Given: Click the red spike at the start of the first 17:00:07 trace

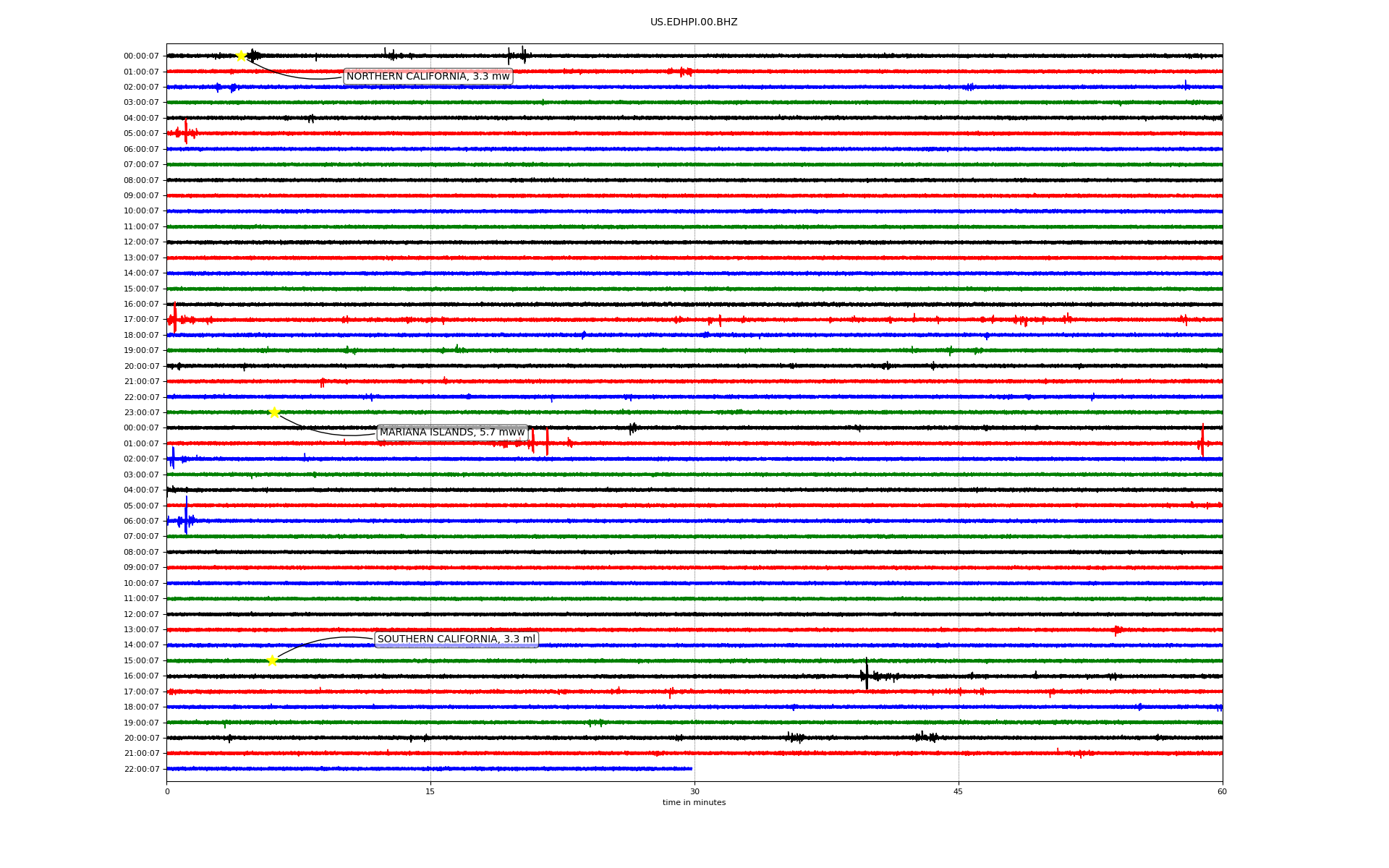Looking at the screenshot, I should click(174, 318).
